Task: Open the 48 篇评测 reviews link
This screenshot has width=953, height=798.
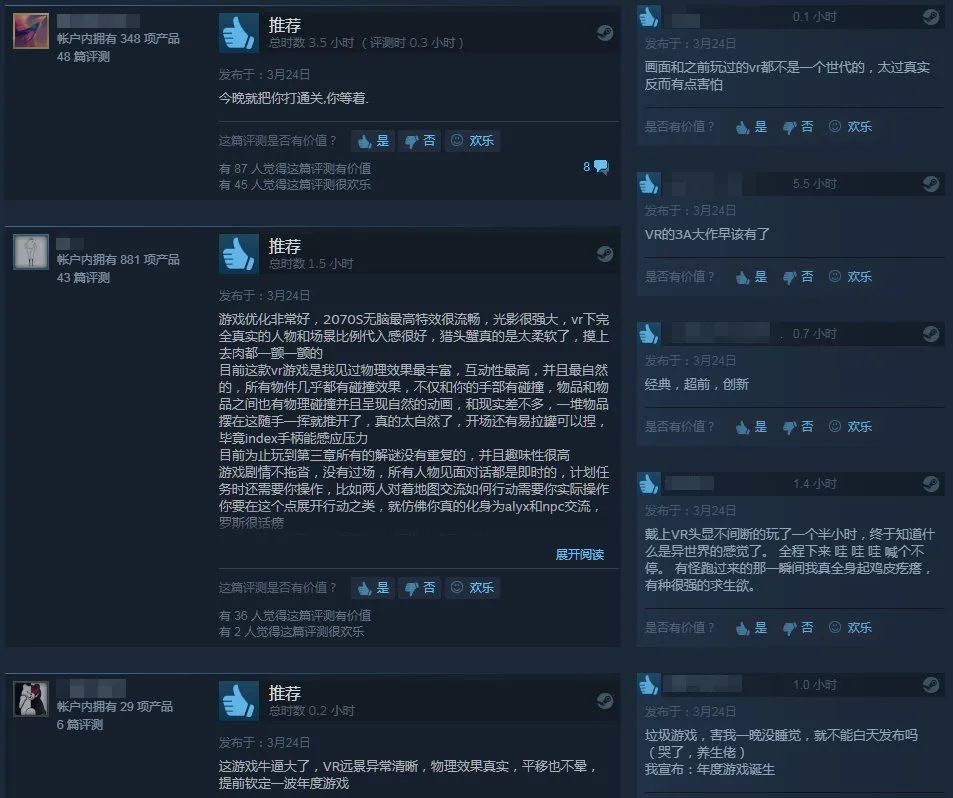Action: tap(83, 57)
